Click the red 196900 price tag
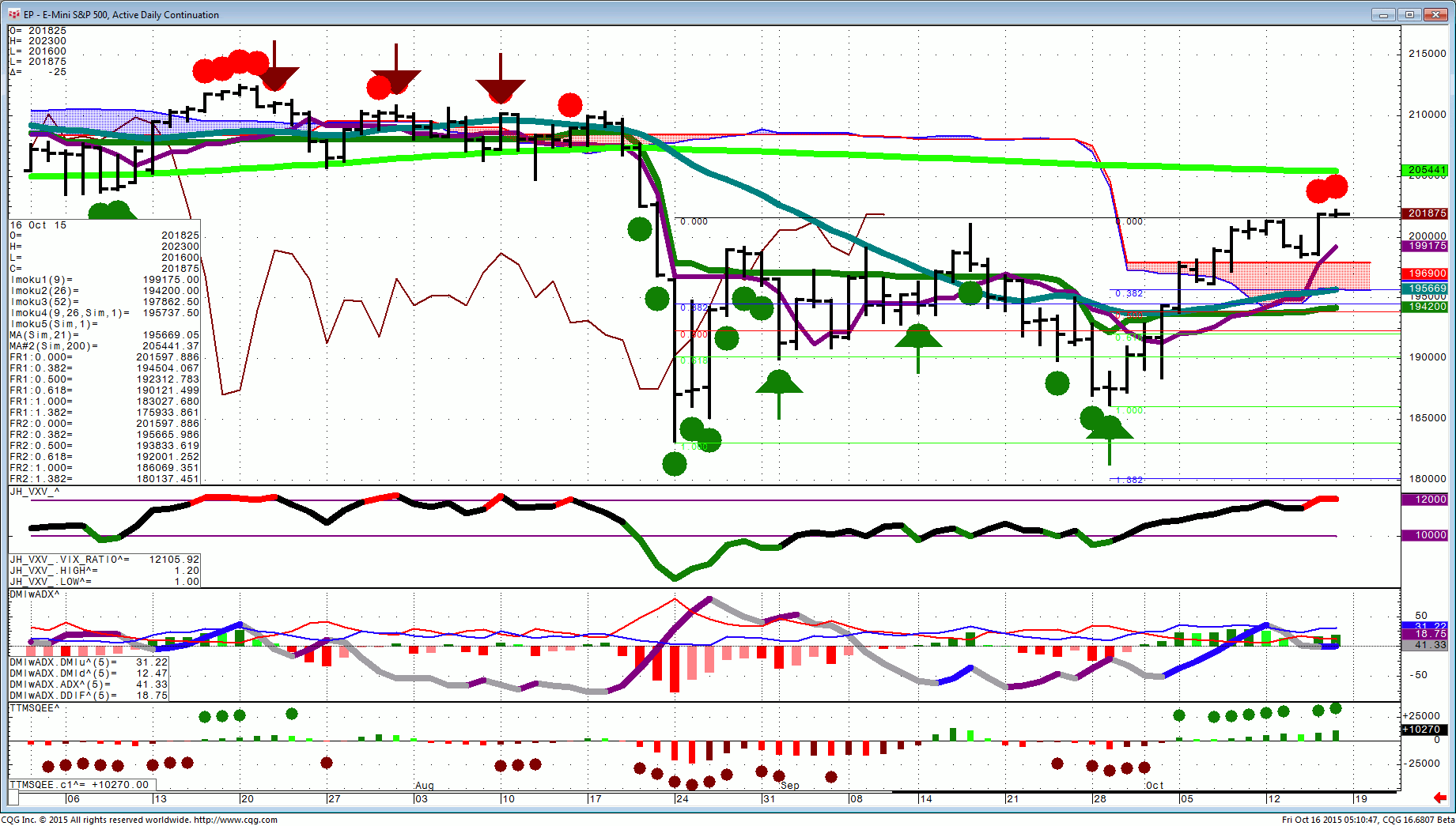1456x826 pixels. coord(1424,273)
